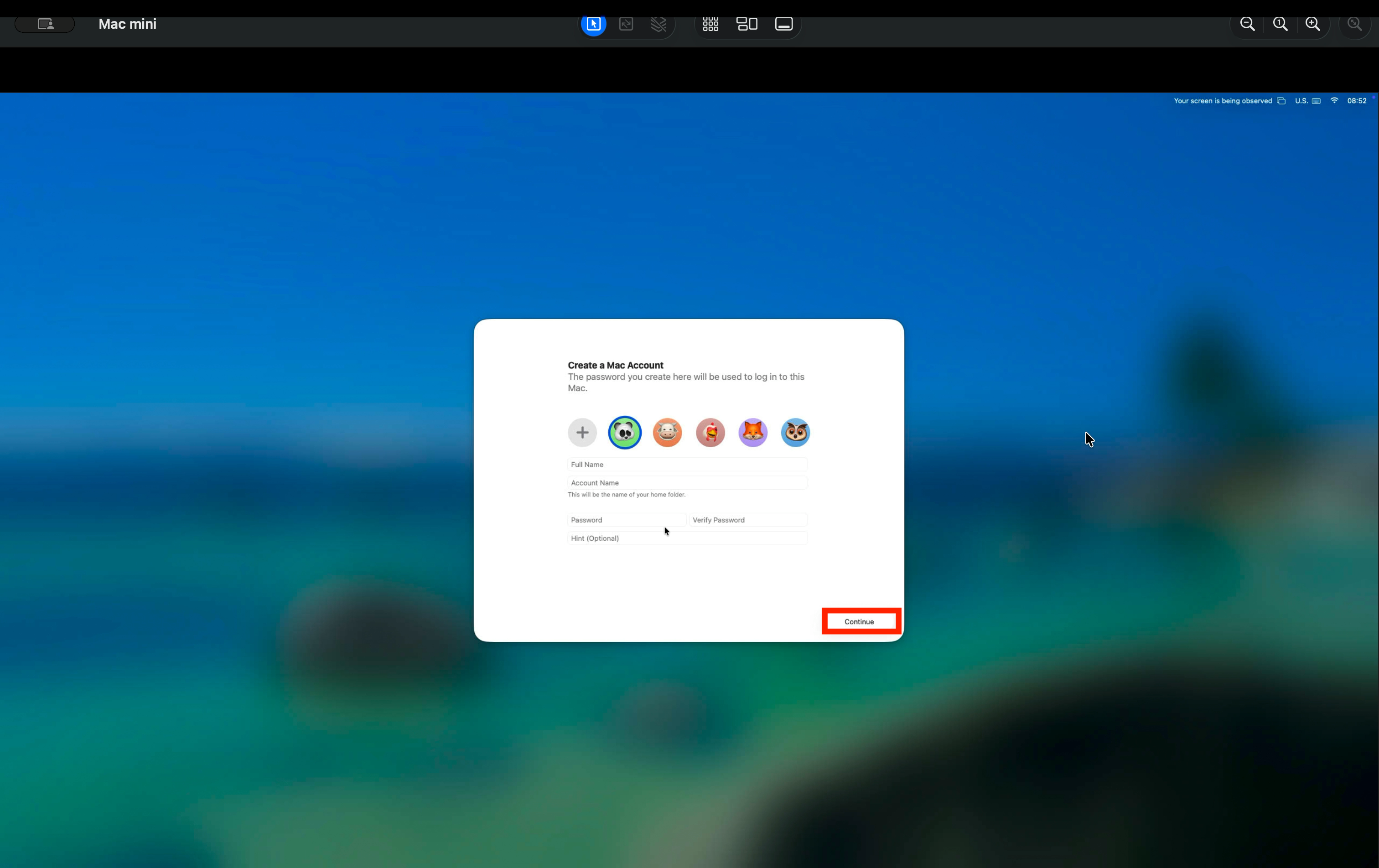Image resolution: width=1379 pixels, height=868 pixels.
Task: Pick the owl avatar
Action: [795, 432]
